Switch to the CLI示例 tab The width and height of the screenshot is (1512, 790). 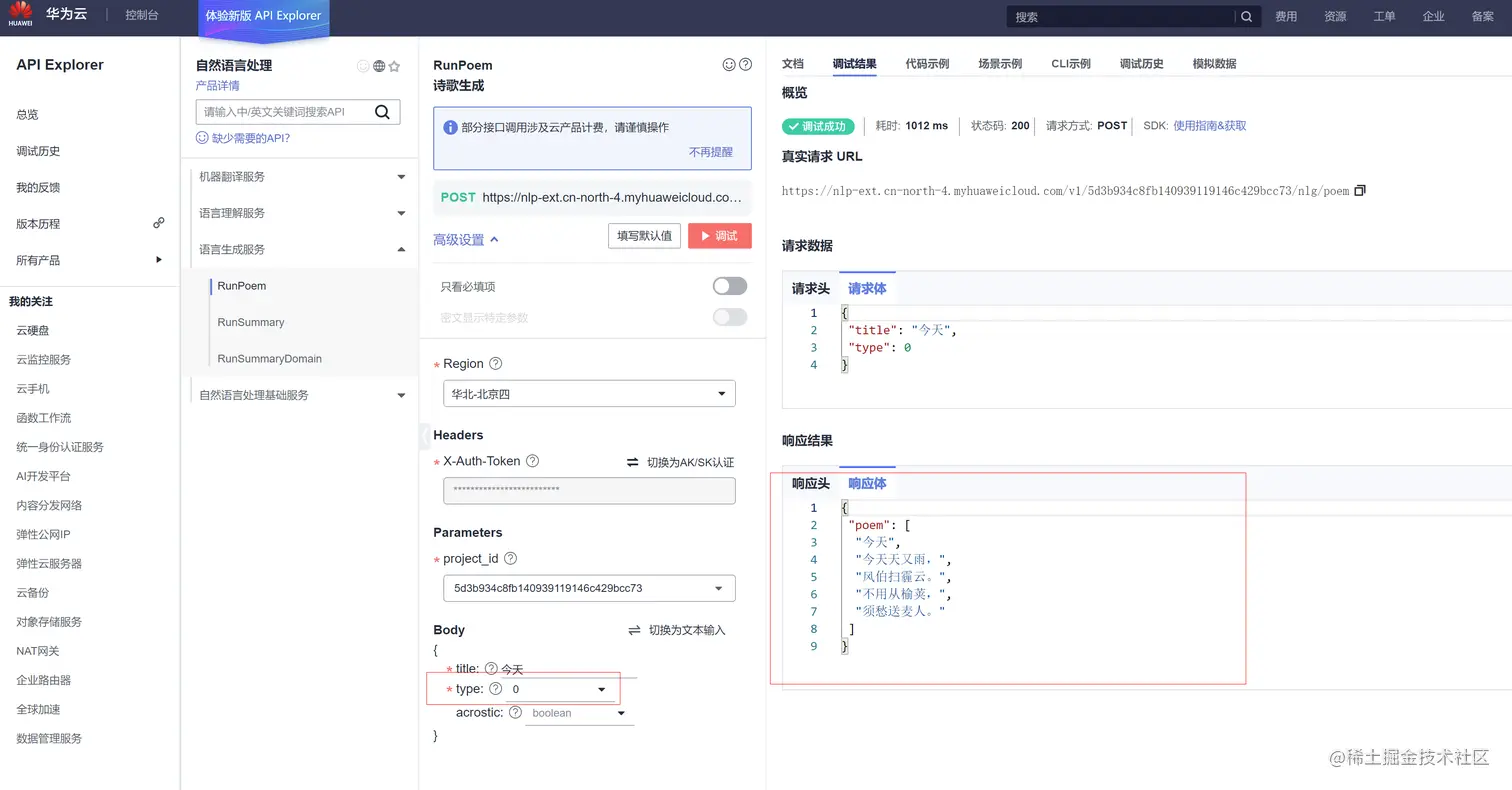pos(1071,64)
